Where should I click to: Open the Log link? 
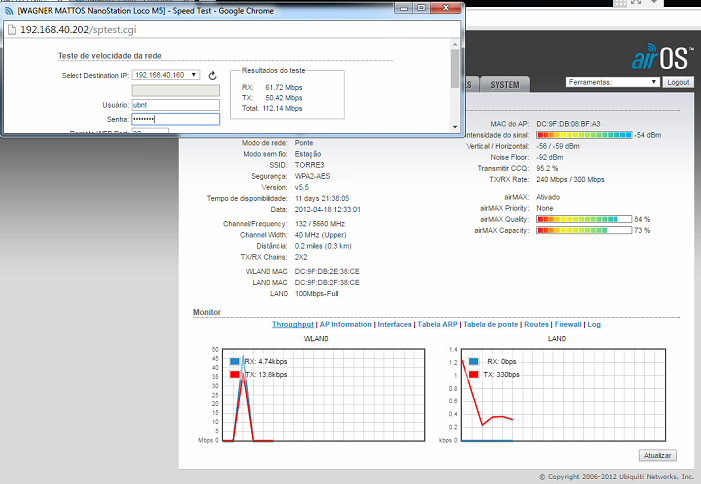[594, 324]
